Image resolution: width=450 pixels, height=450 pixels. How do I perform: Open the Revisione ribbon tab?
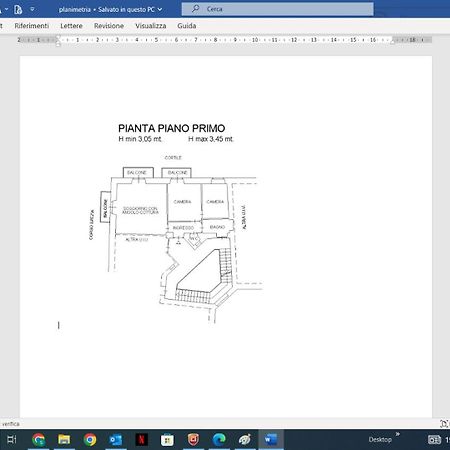click(109, 26)
